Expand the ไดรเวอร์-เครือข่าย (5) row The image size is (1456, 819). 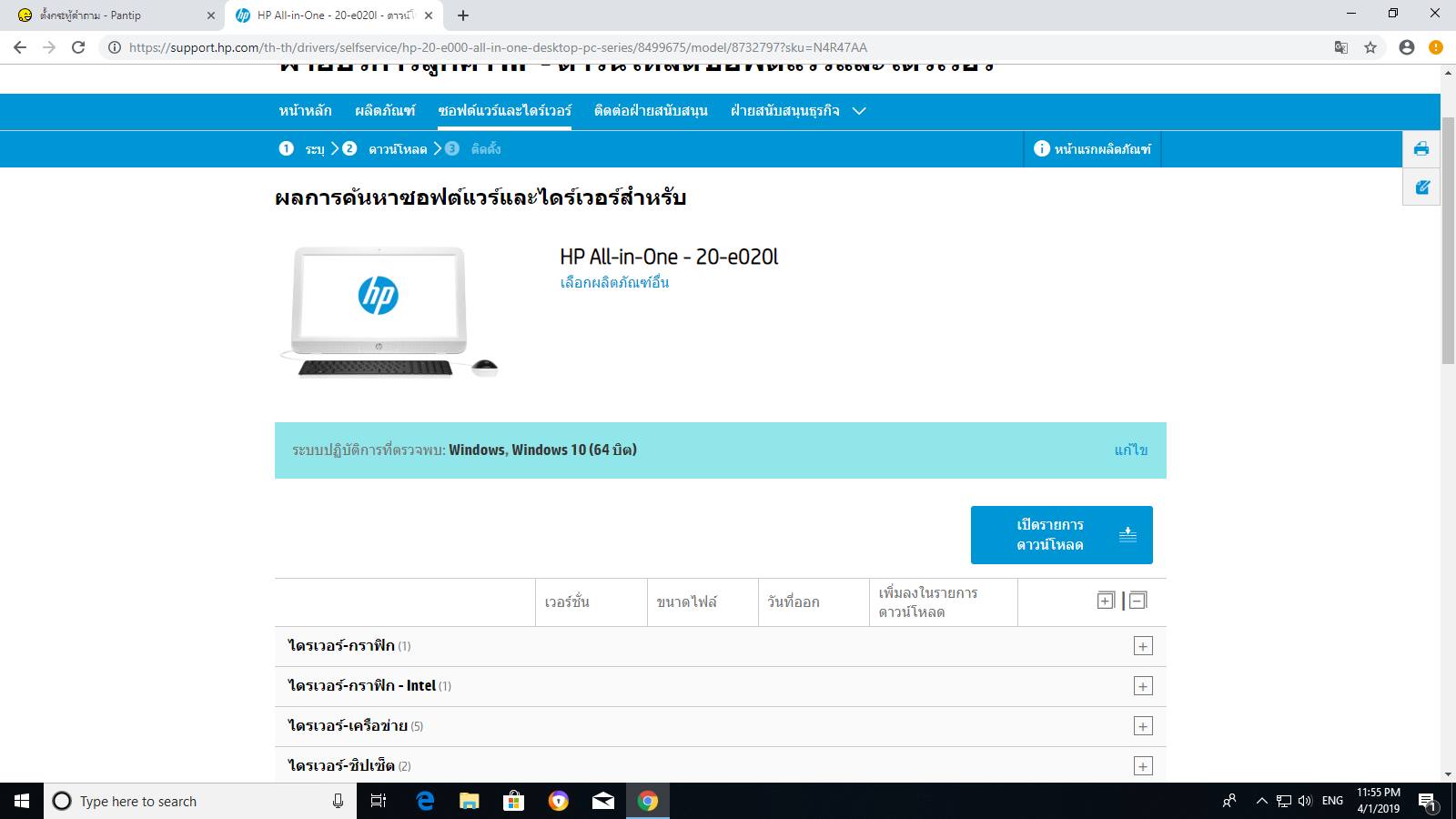(721, 726)
